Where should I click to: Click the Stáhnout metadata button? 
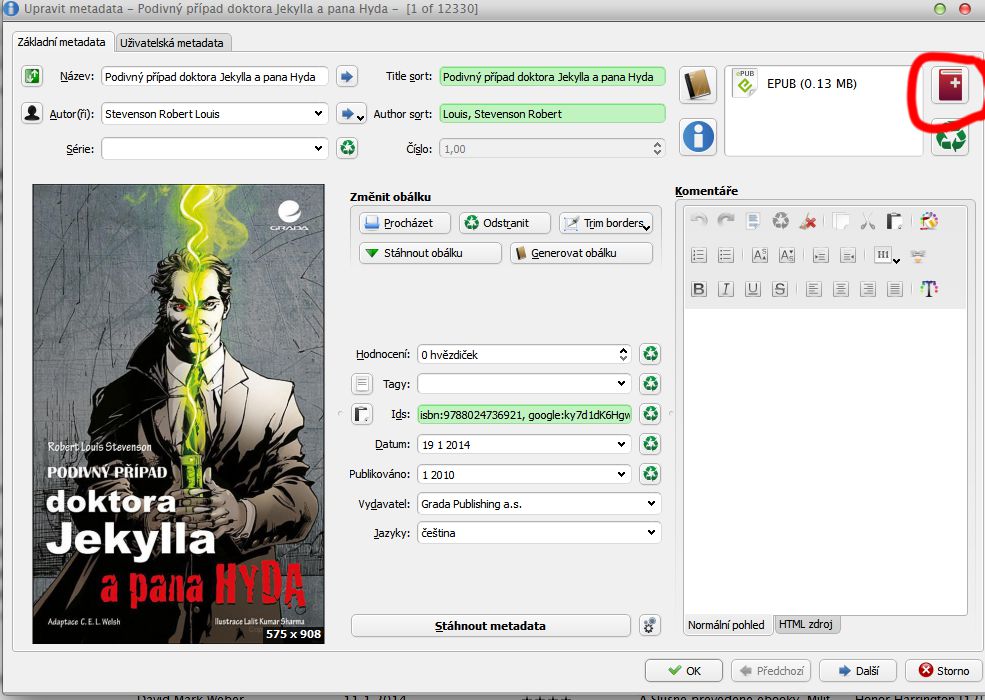[491, 625]
